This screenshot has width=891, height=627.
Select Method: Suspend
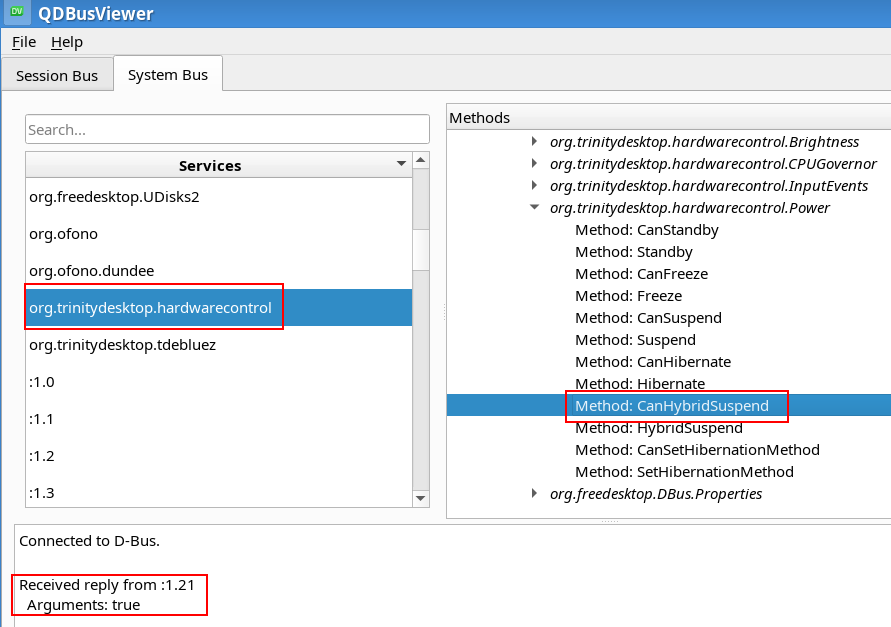coord(635,340)
